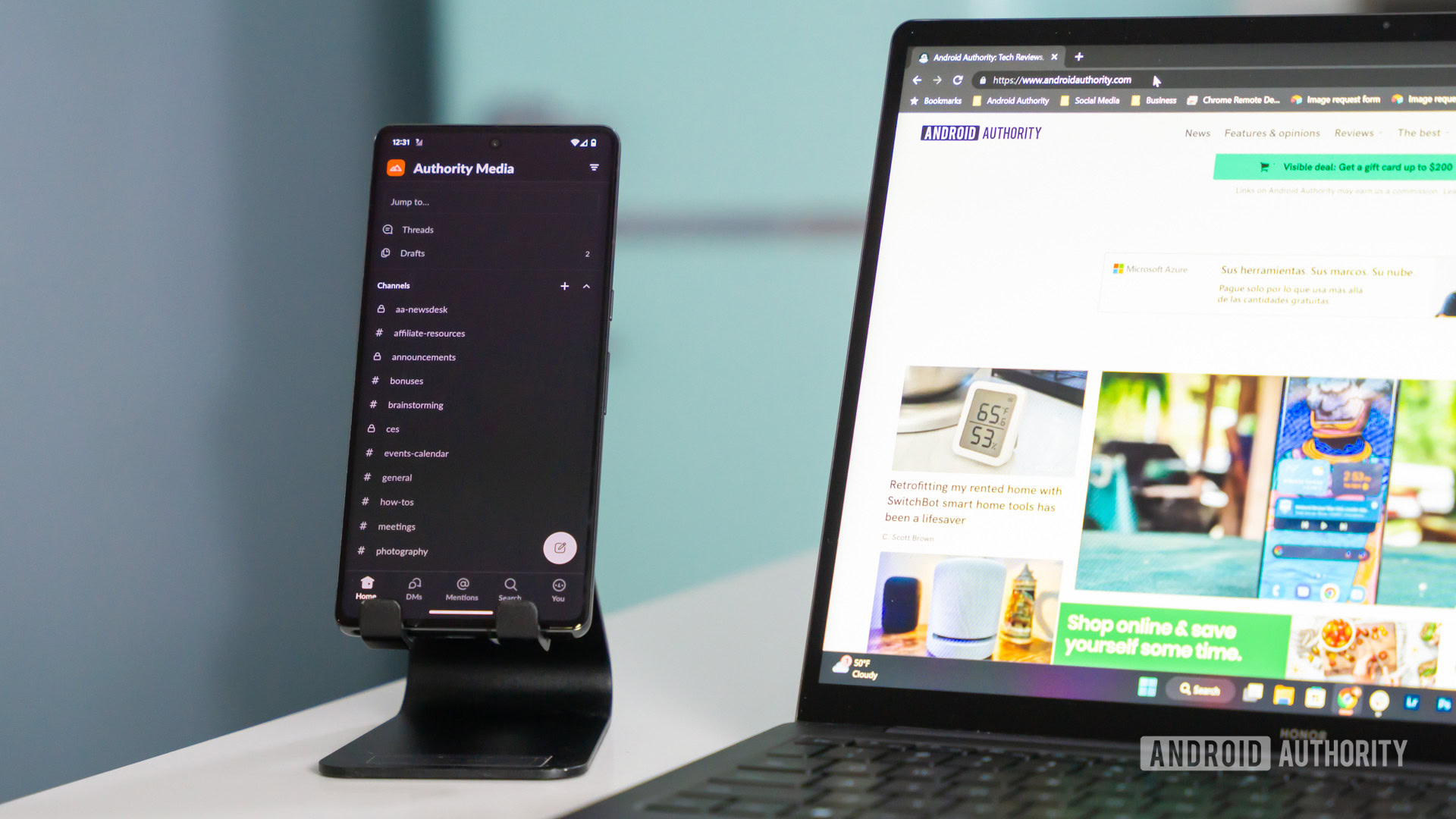Image resolution: width=1456 pixels, height=819 pixels.
Task: Click the filter icon in Authority Media header
Action: [591, 168]
